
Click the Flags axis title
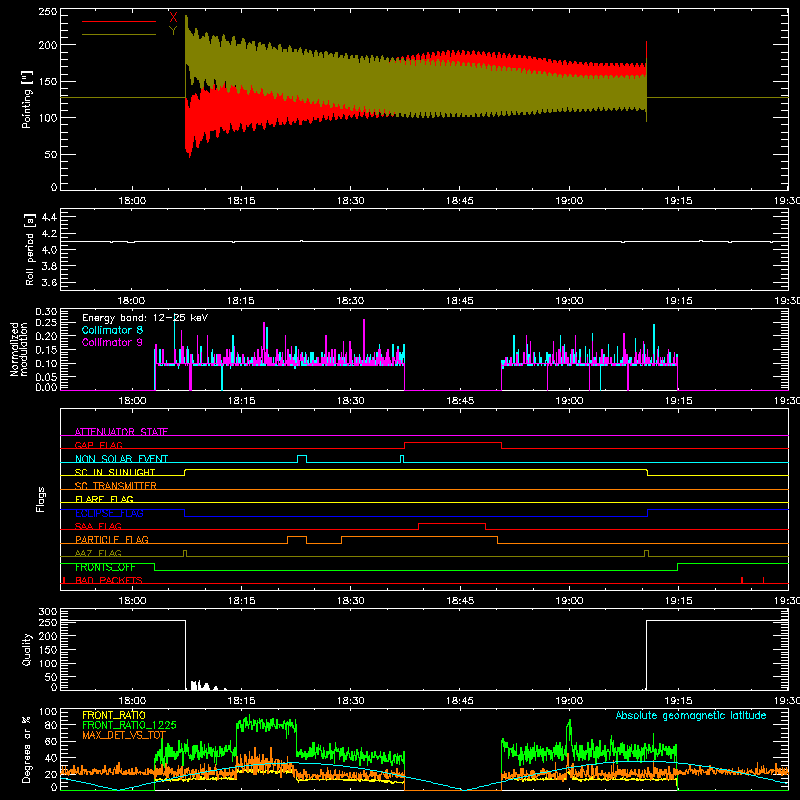40,499
